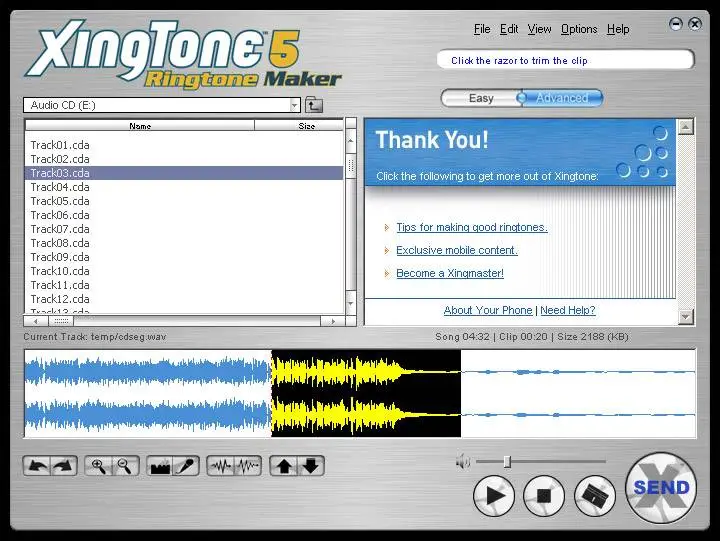Zoom in on the waveform

[x=99, y=466]
